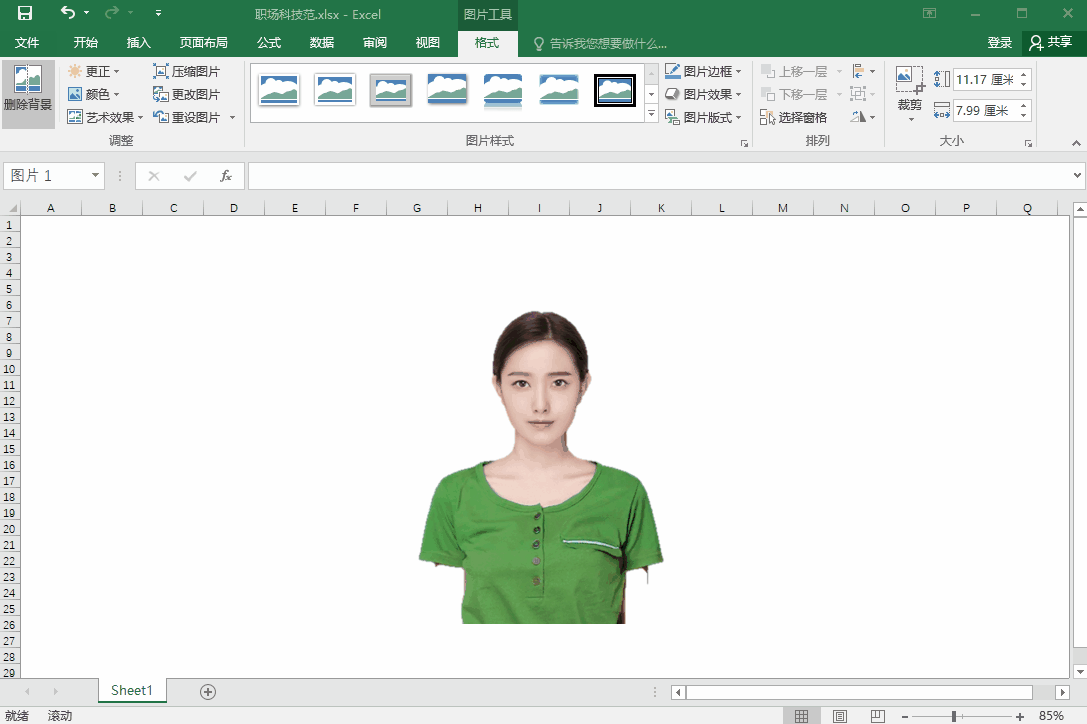Screen dimensions: 1087x724
Task: Click the Sign in (登录) link
Action: pos(1000,43)
